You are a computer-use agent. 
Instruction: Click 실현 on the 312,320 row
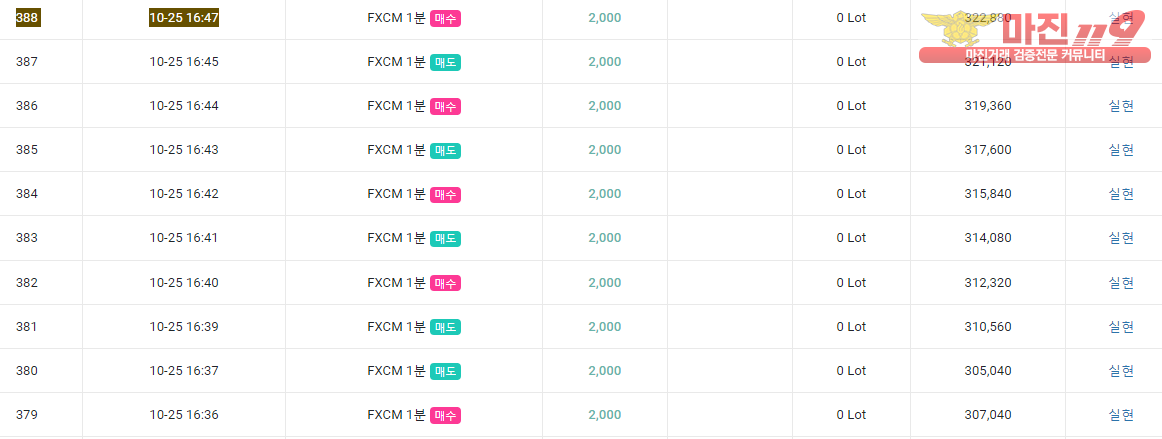coord(1120,283)
